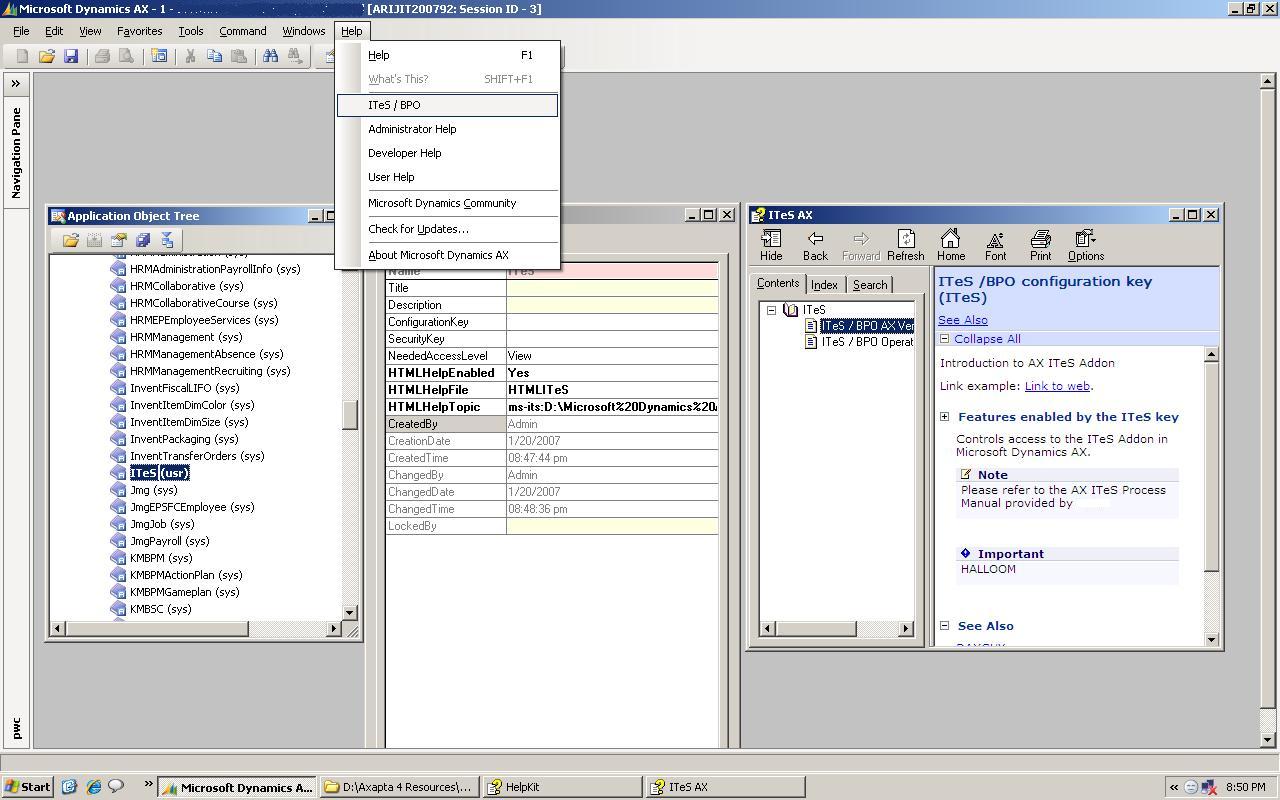Select InventPackaging (sys) tree node

[184, 439]
